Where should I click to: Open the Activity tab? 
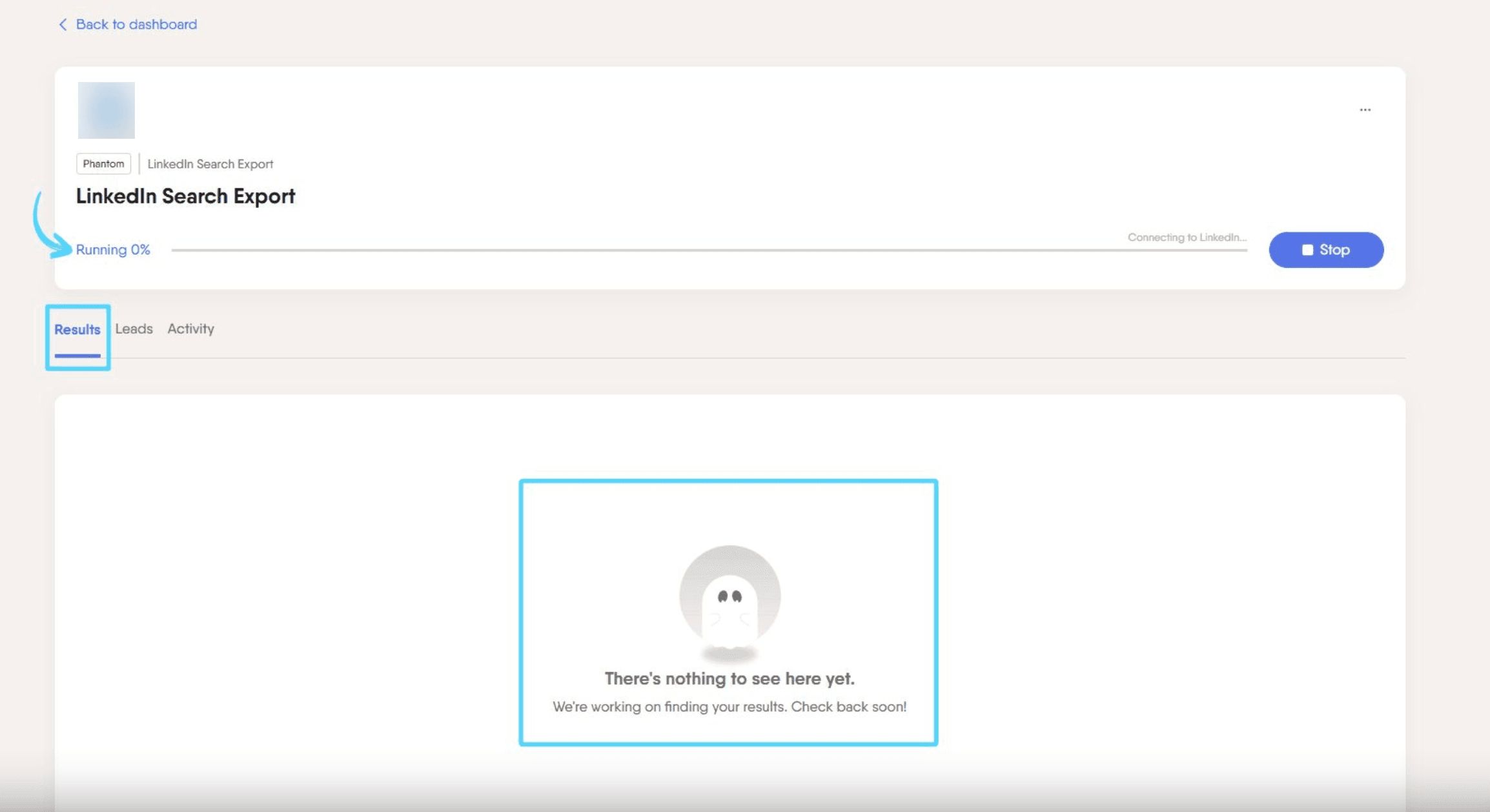tap(190, 329)
